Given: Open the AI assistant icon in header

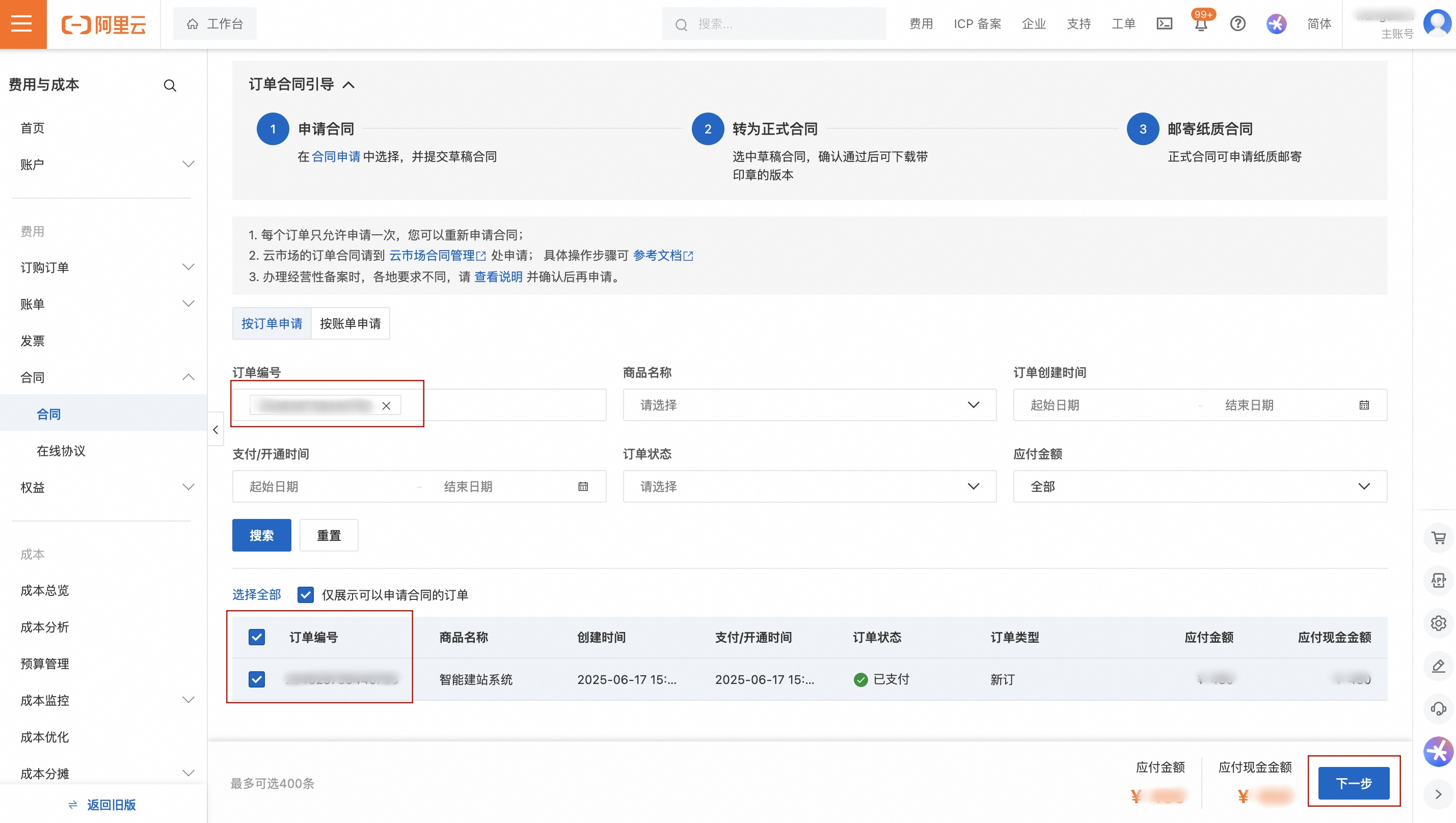Looking at the screenshot, I should click(x=1276, y=24).
